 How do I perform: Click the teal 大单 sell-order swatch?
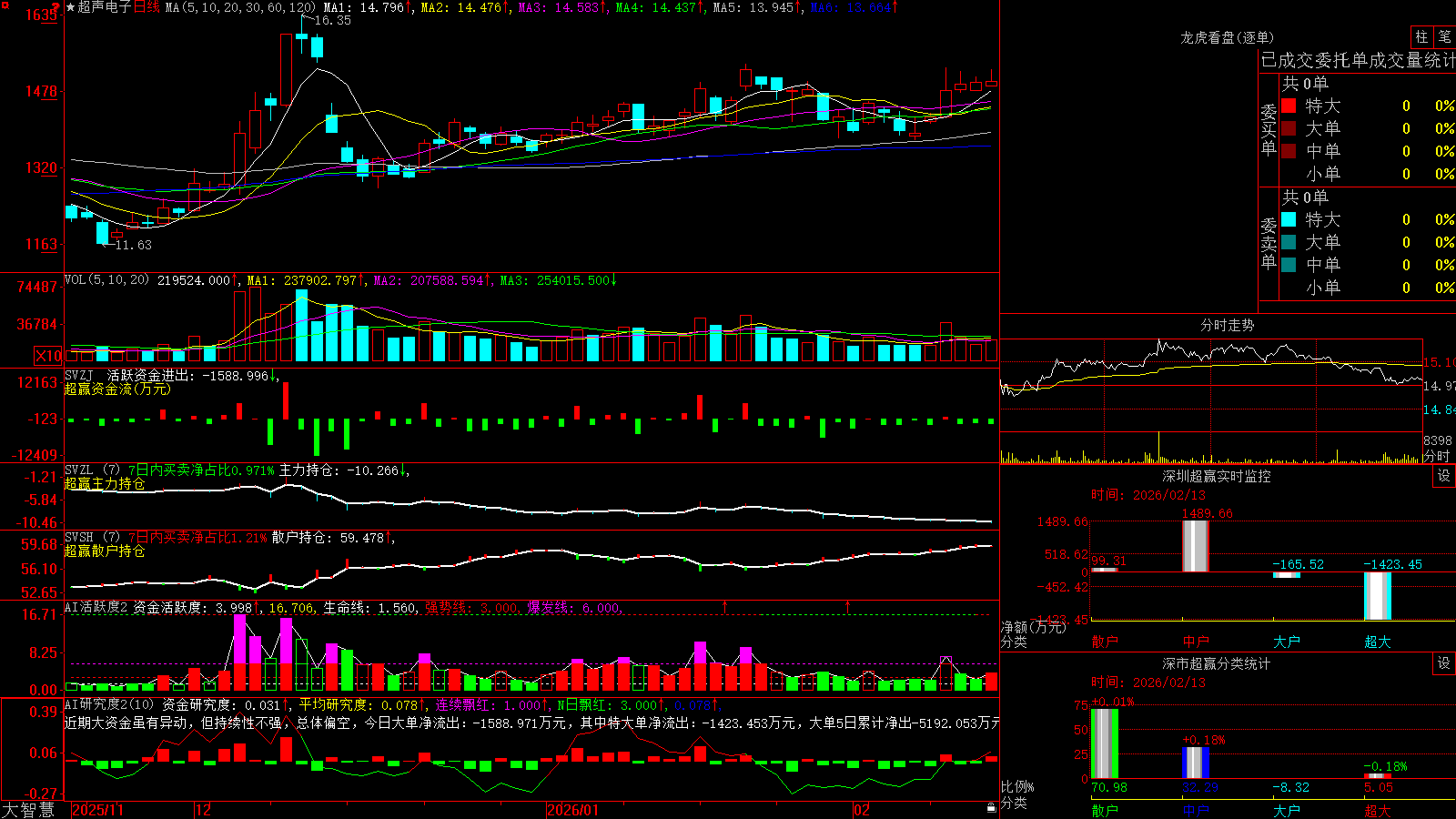(x=1289, y=242)
